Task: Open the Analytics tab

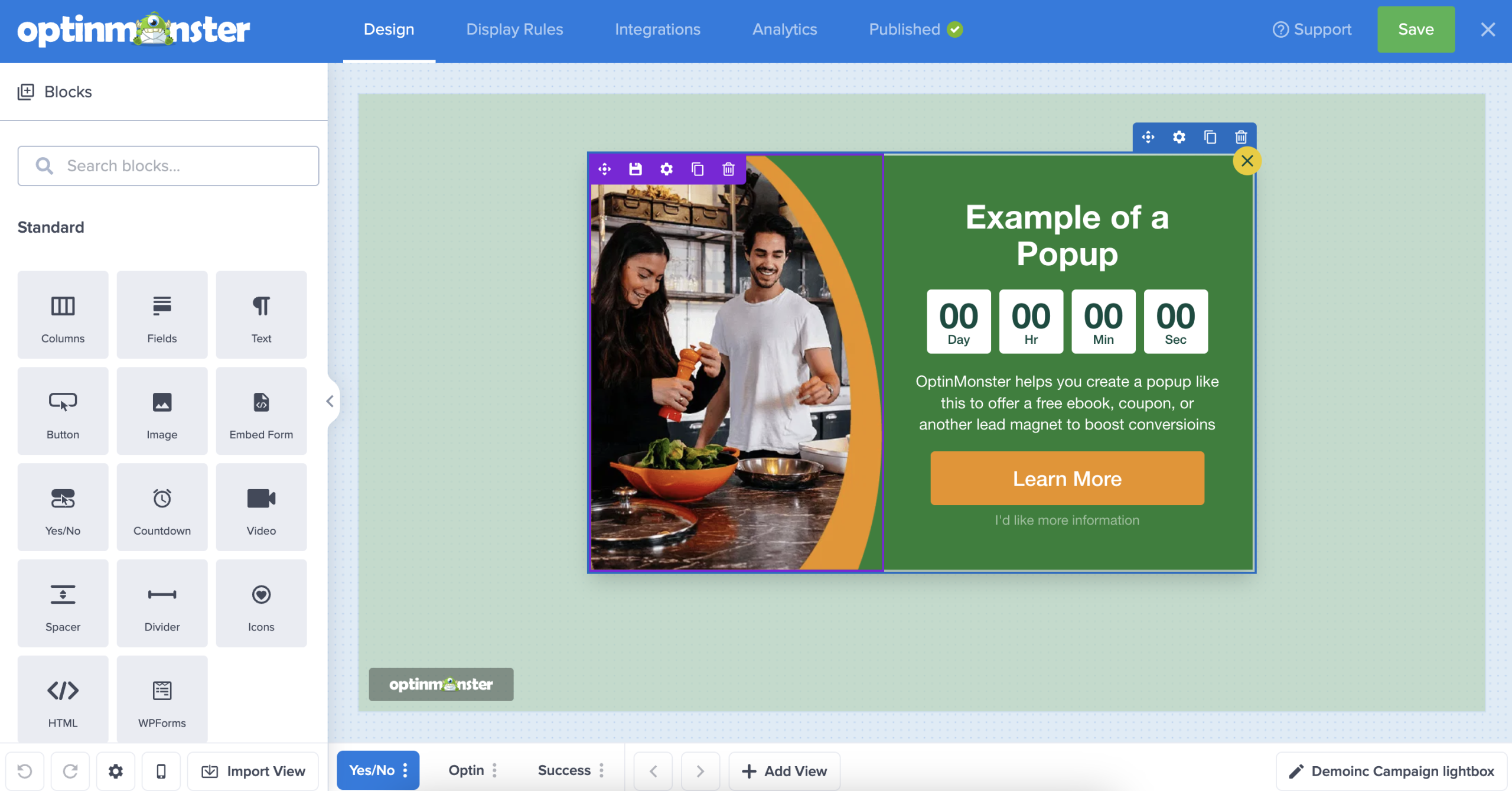Action: click(x=784, y=30)
